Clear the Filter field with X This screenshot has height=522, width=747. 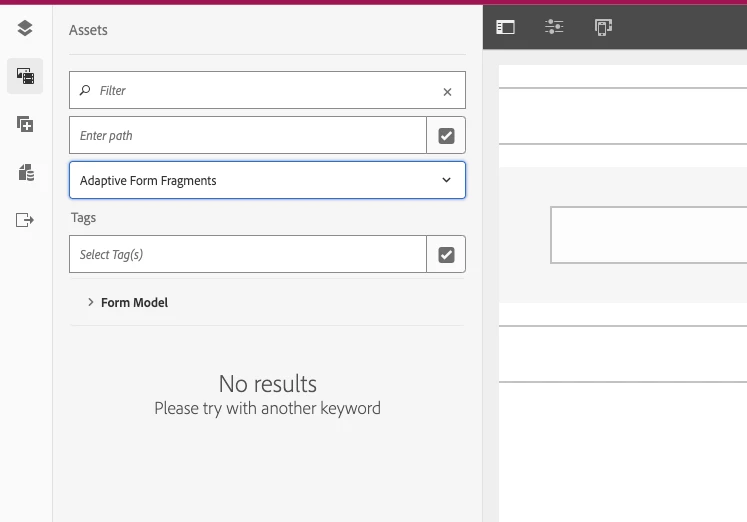[x=447, y=92]
